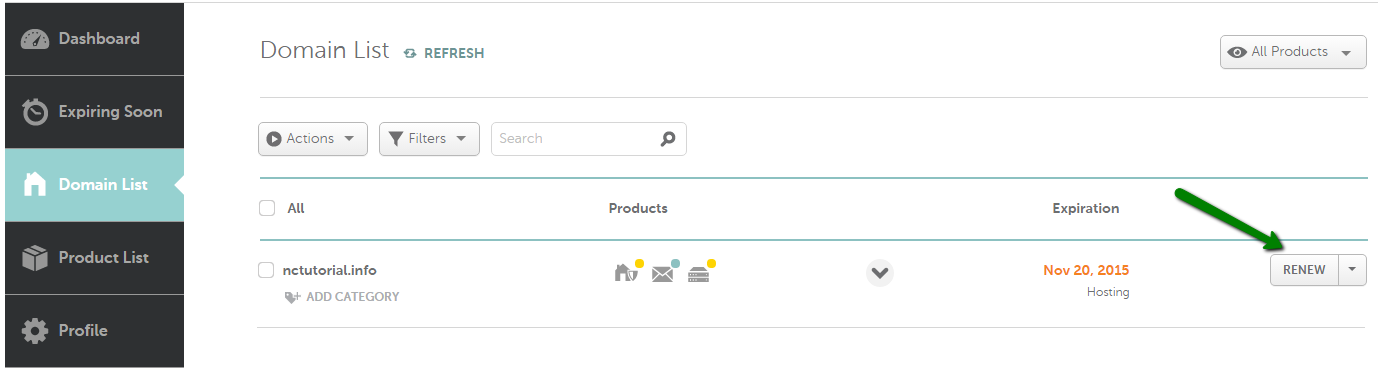Go to the Domain List tab

point(94,185)
